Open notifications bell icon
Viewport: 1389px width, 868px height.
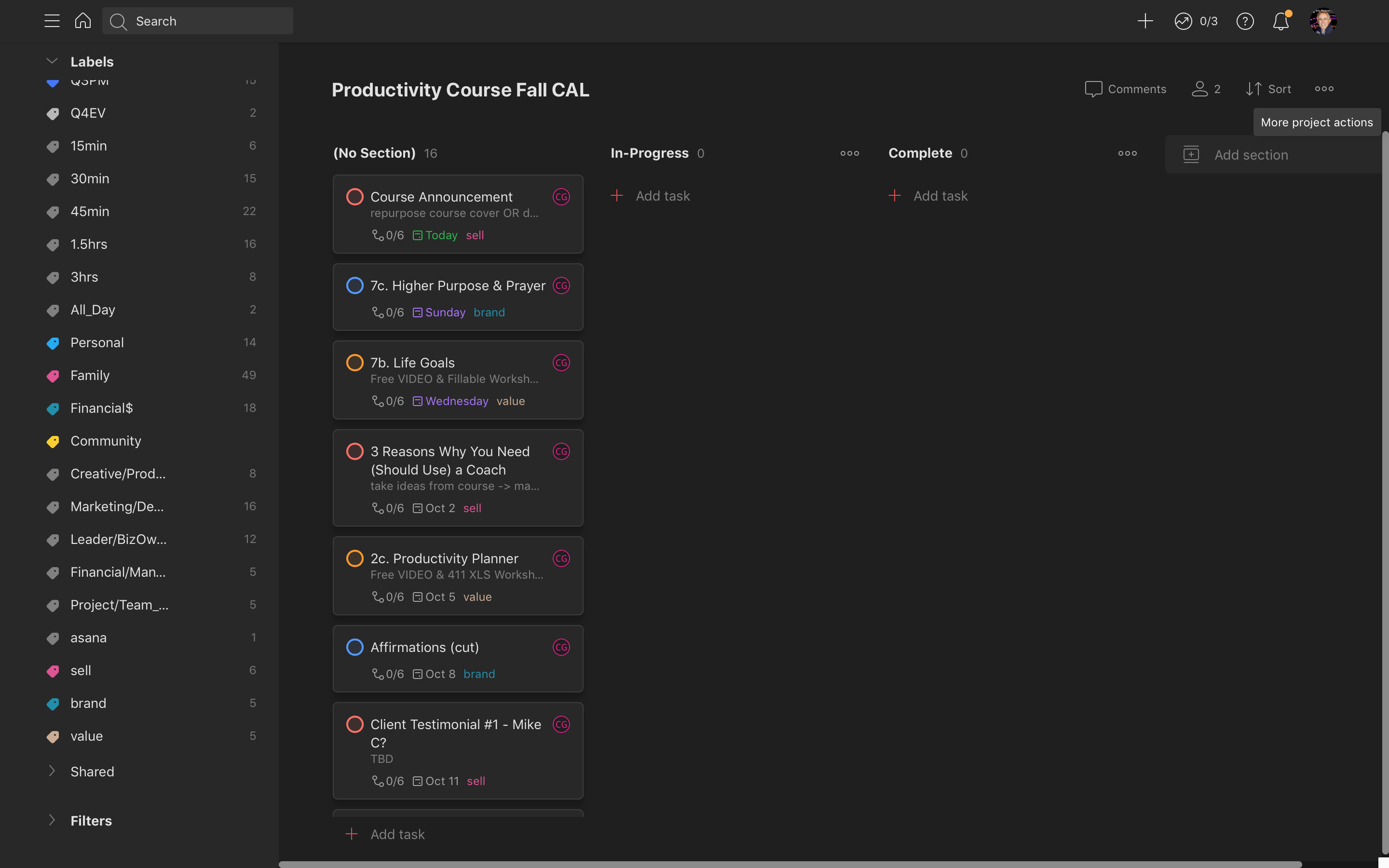(1280, 21)
